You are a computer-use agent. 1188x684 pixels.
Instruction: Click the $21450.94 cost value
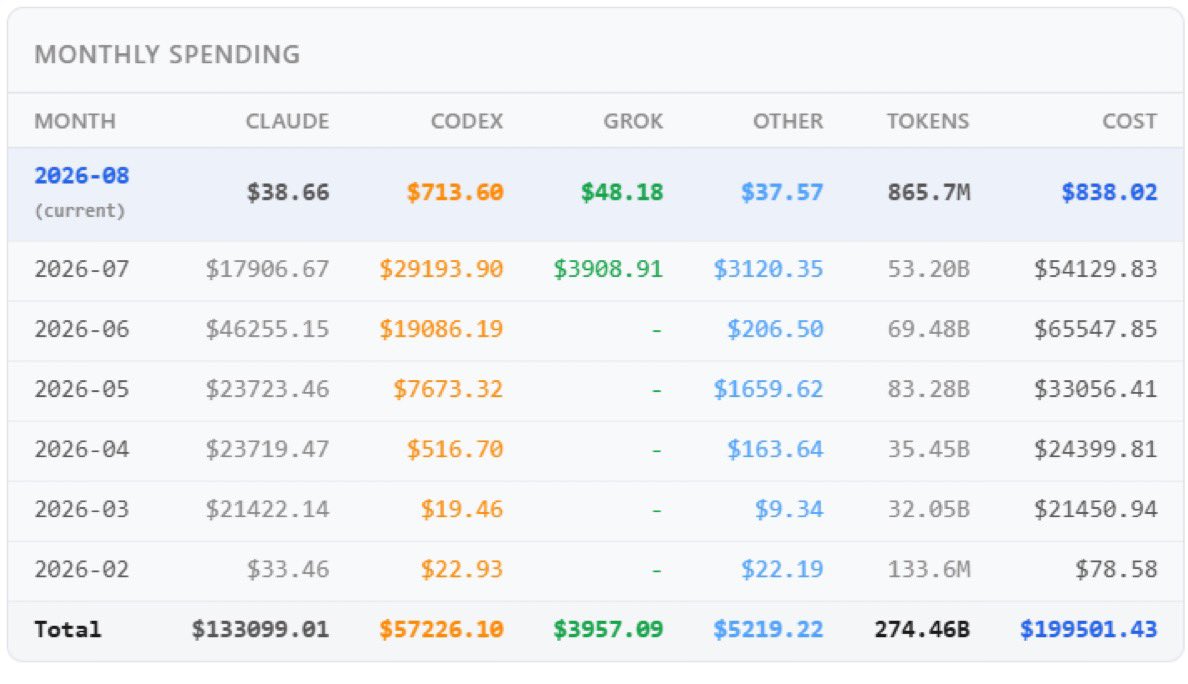tap(1096, 509)
